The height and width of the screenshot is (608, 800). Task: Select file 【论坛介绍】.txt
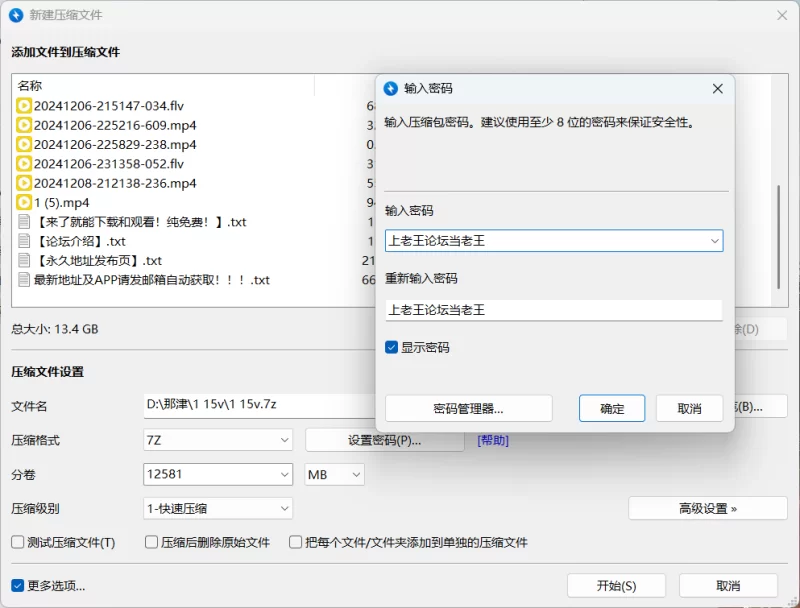pyautogui.click(x=80, y=241)
